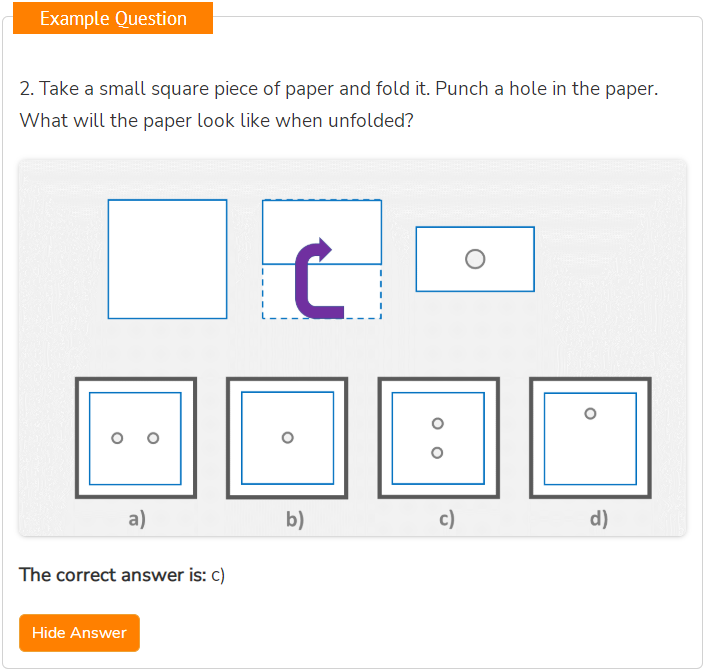Click the d) label under last option
The height and width of the screenshot is (671, 705).
[599, 519]
